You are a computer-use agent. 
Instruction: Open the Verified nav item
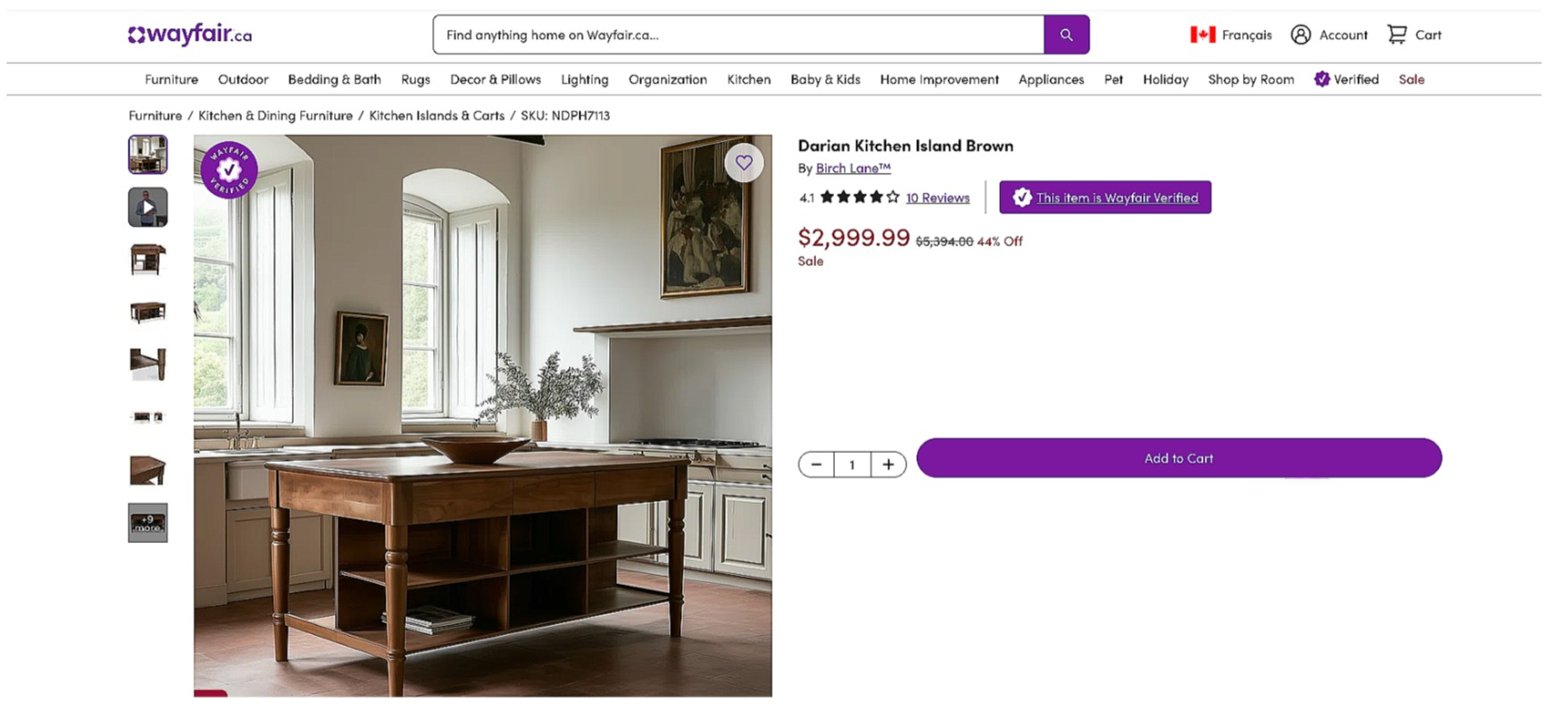[1347, 79]
